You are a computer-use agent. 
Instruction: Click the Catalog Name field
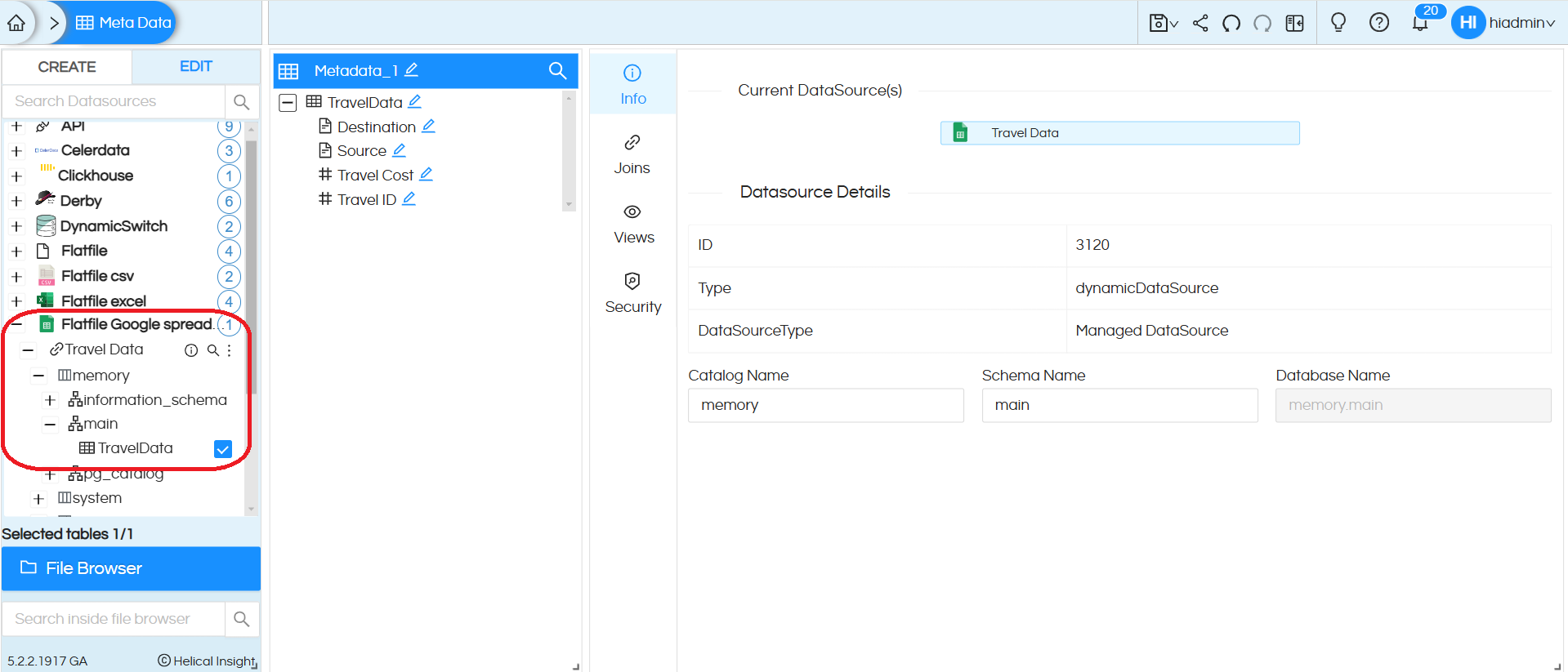pos(826,405)
